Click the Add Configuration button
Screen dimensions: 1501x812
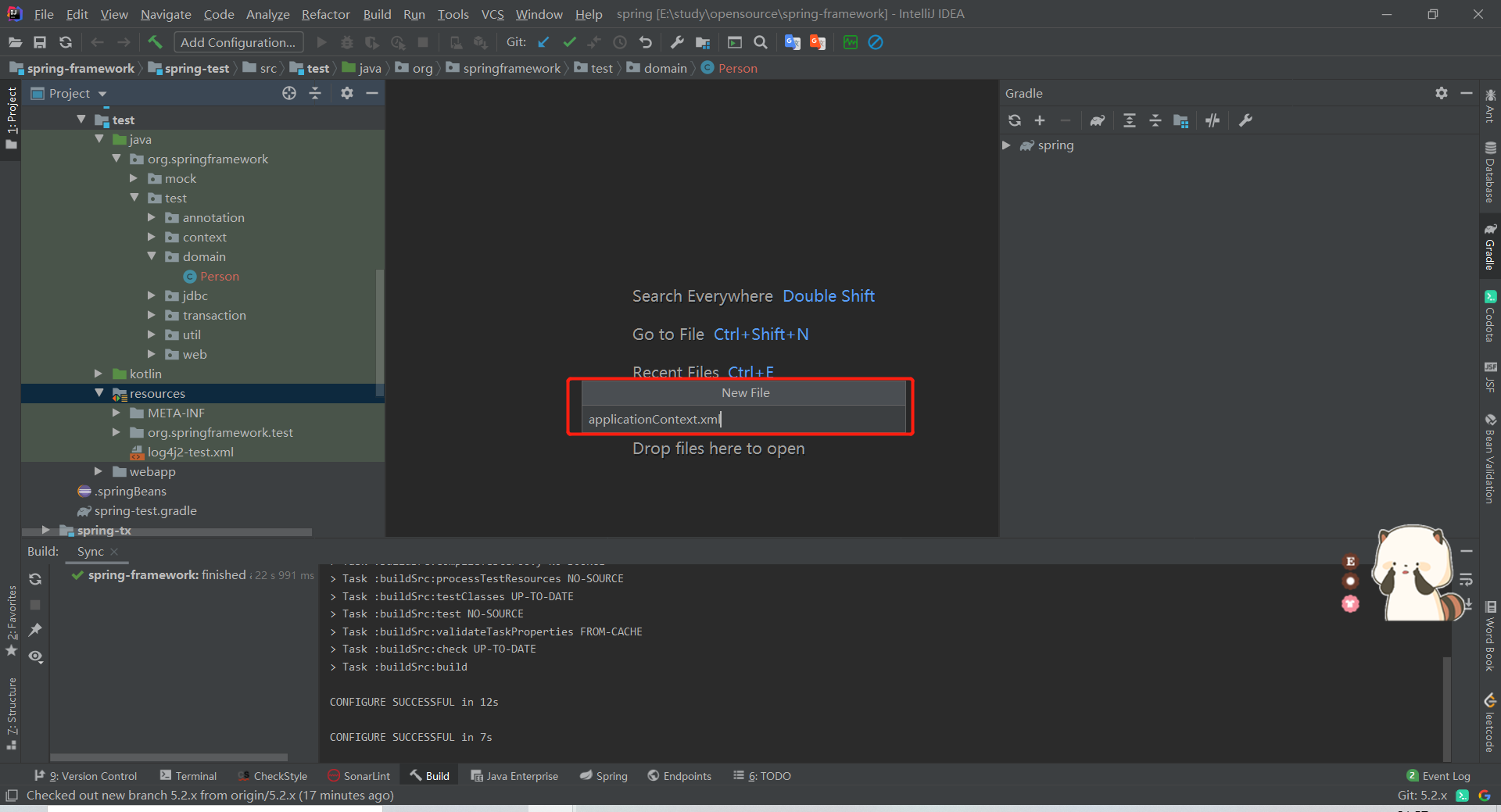(x=238, y=42)
